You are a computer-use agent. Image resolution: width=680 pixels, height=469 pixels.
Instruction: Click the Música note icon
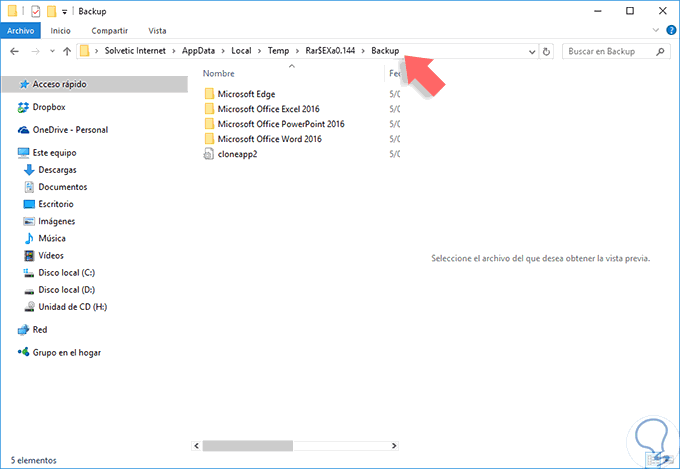point(29,238)
